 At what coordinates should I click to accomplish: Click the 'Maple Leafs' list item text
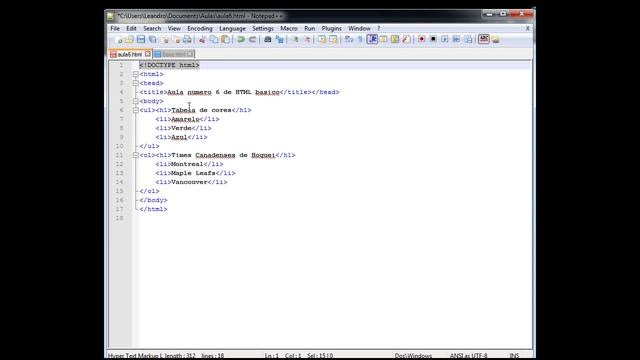click(193, 173)
